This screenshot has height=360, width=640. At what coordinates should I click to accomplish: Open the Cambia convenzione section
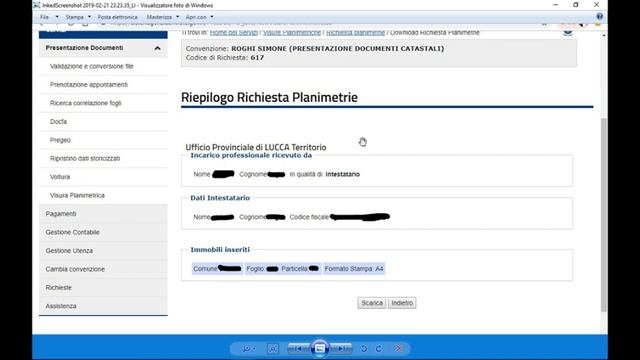pyautogui.click(x=103, y=269)
